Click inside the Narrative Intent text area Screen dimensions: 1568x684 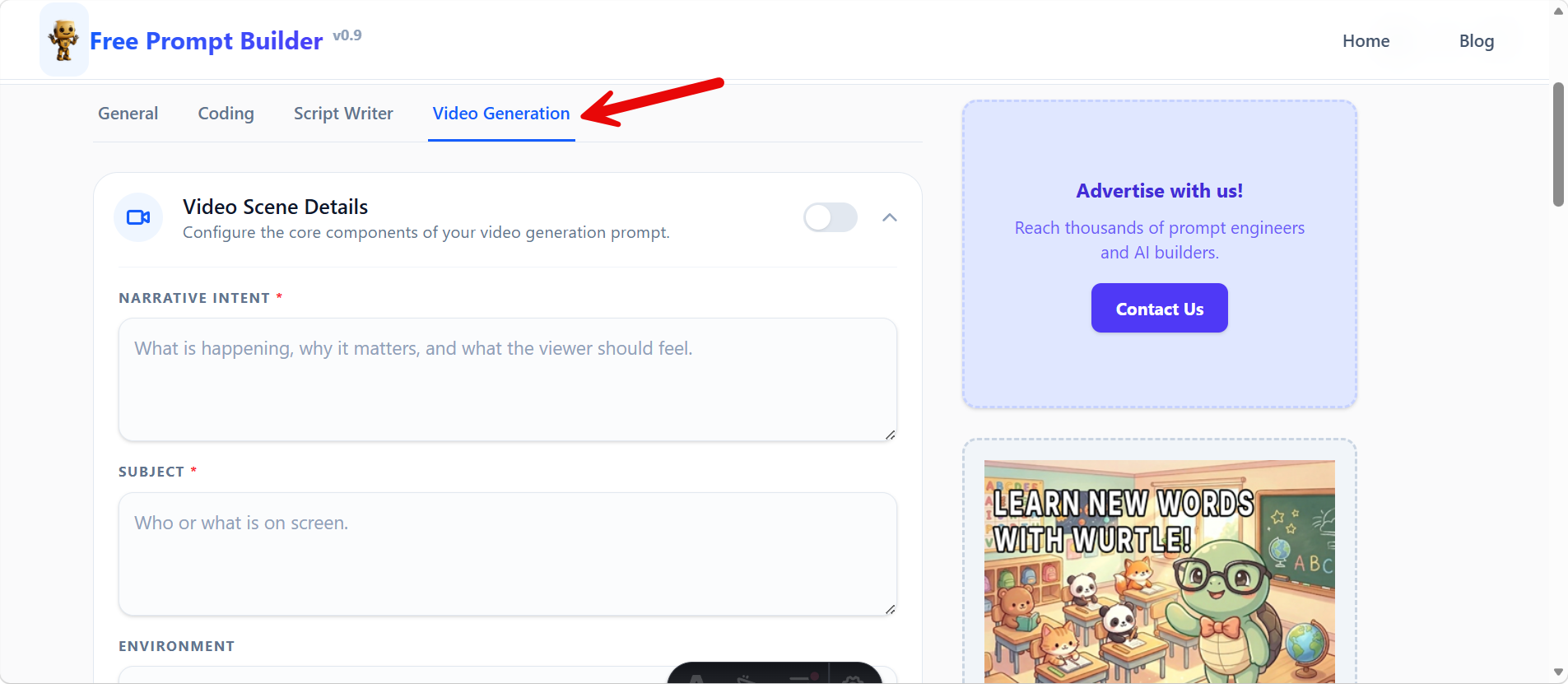click(507, 379)
